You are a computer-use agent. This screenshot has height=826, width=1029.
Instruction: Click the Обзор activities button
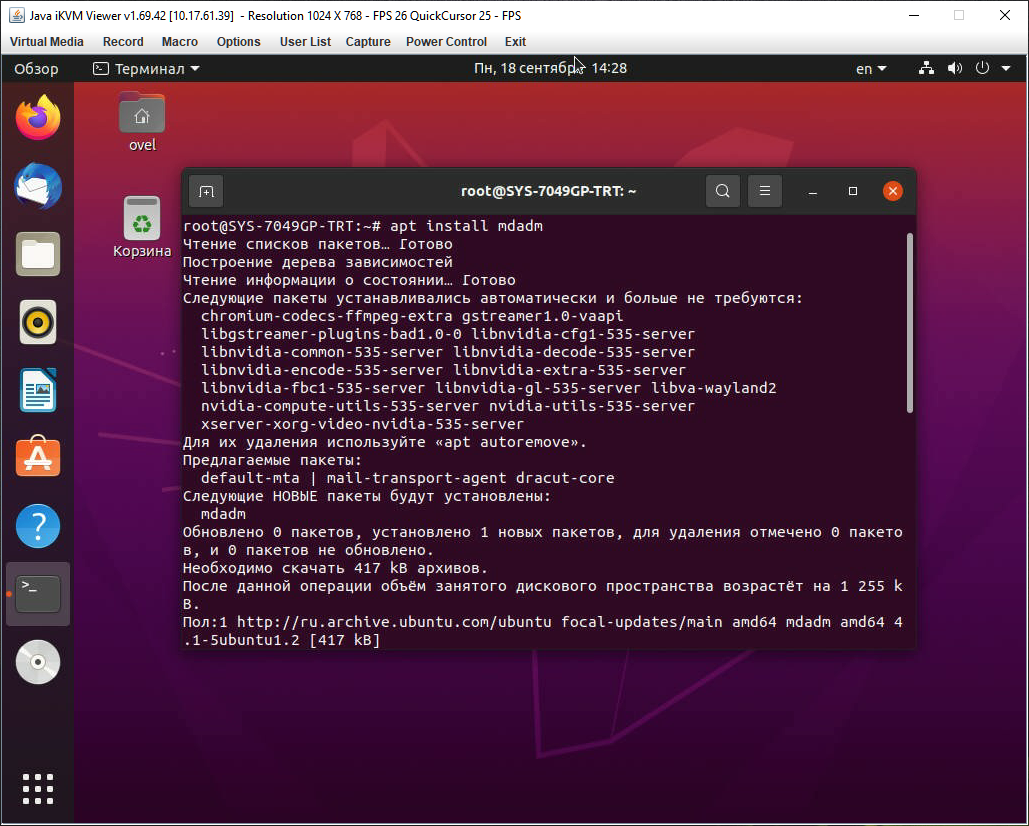tap(36, 68)
